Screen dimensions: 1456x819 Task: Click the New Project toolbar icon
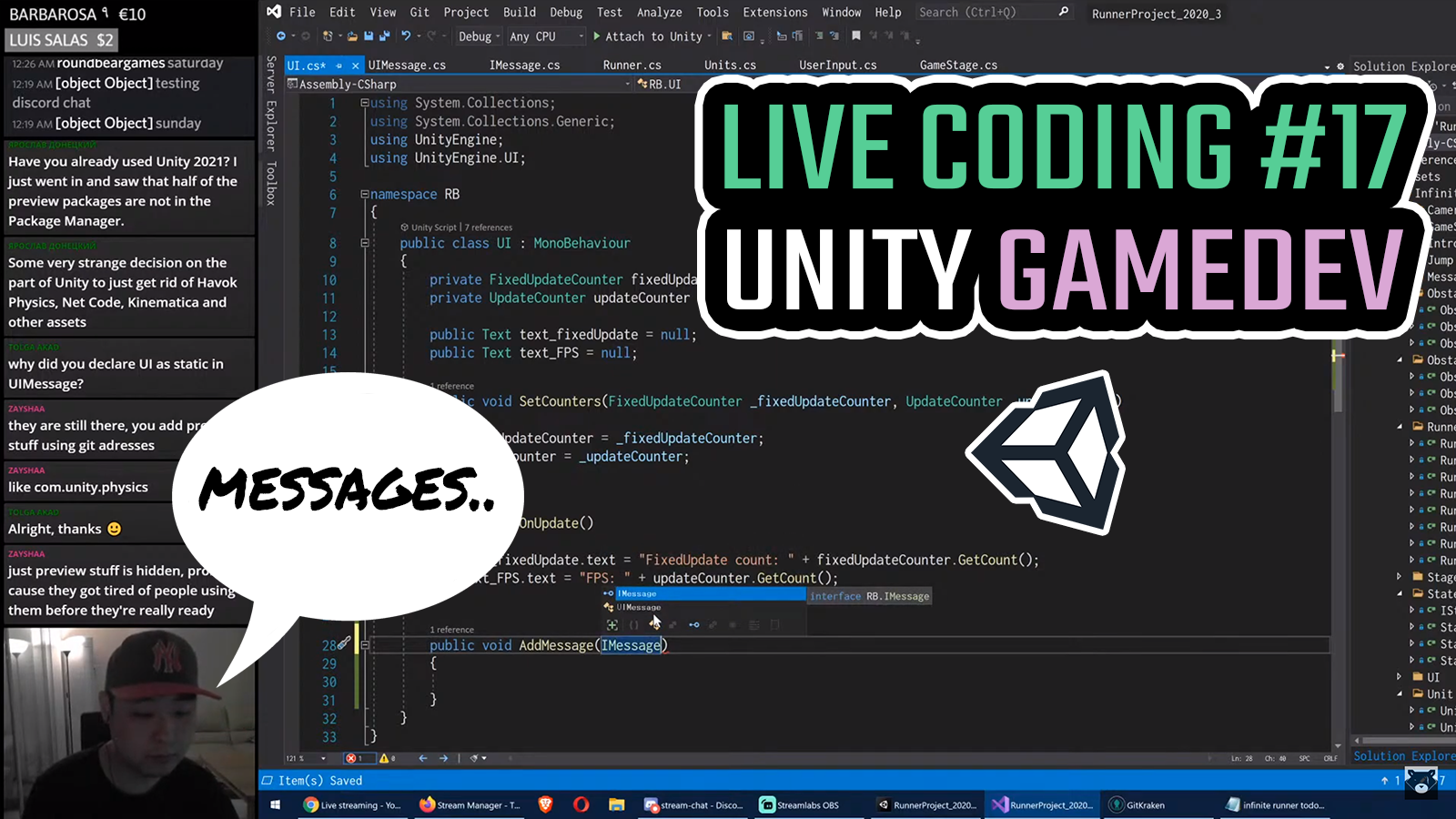(x=329, y=36)
